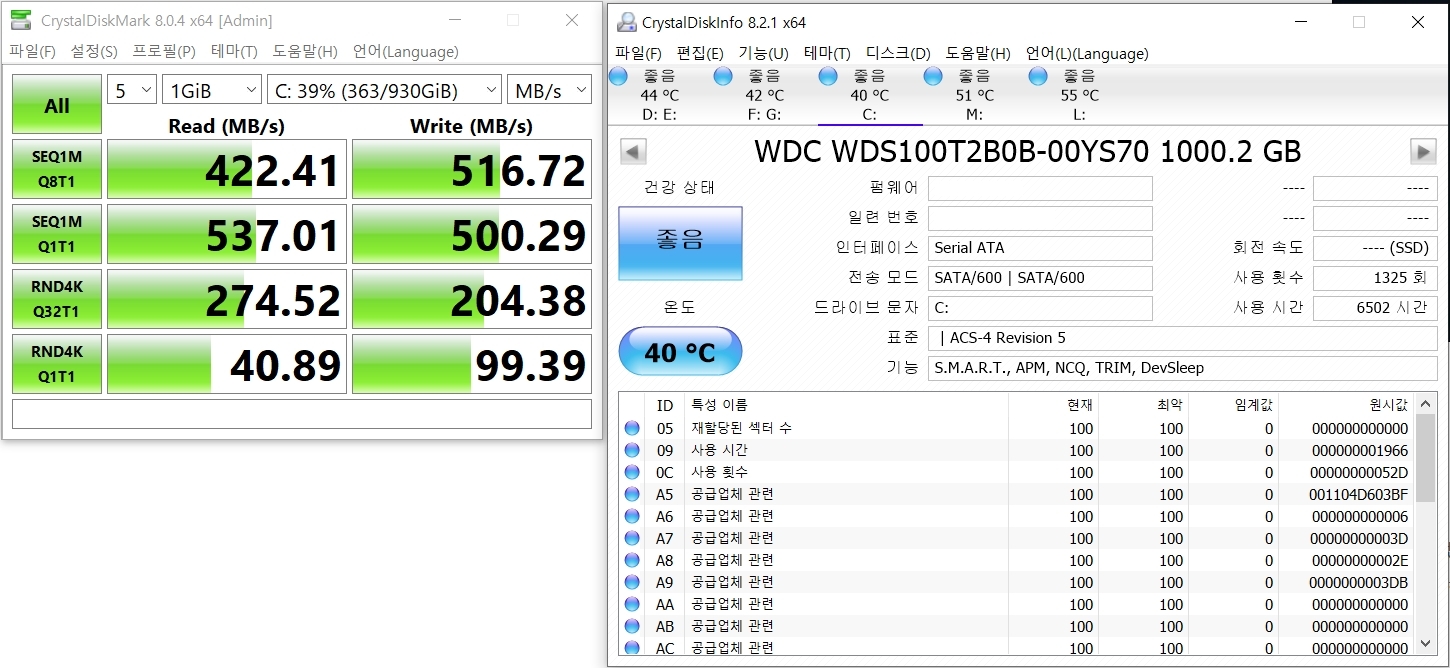
Task: Go to next disk with right arrow
Action: click(1423, 151)
